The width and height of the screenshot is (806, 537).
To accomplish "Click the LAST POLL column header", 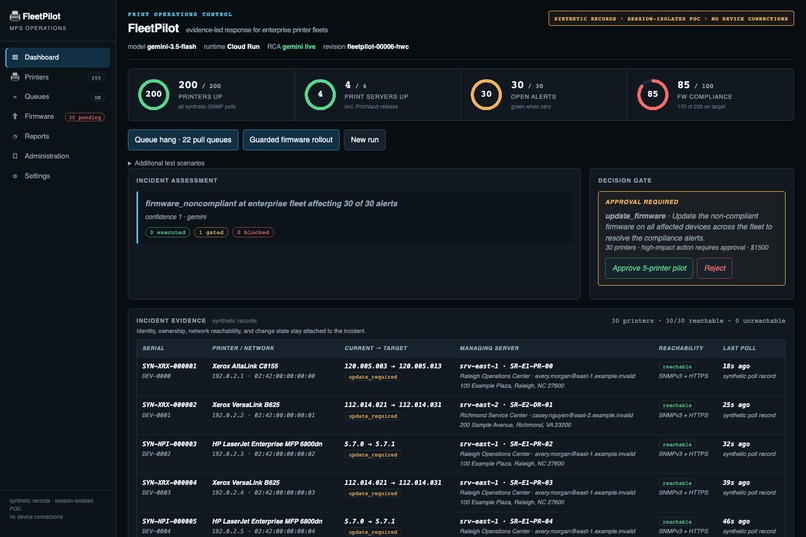I will [739, 348].
